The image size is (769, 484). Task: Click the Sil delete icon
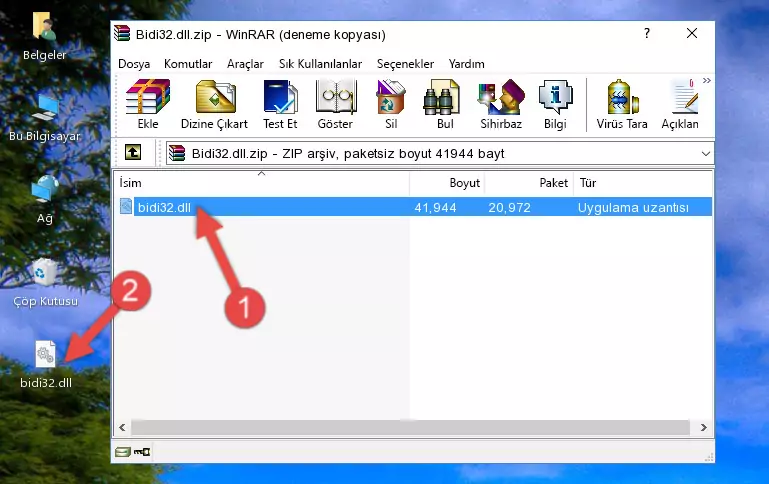coord(391,104)
